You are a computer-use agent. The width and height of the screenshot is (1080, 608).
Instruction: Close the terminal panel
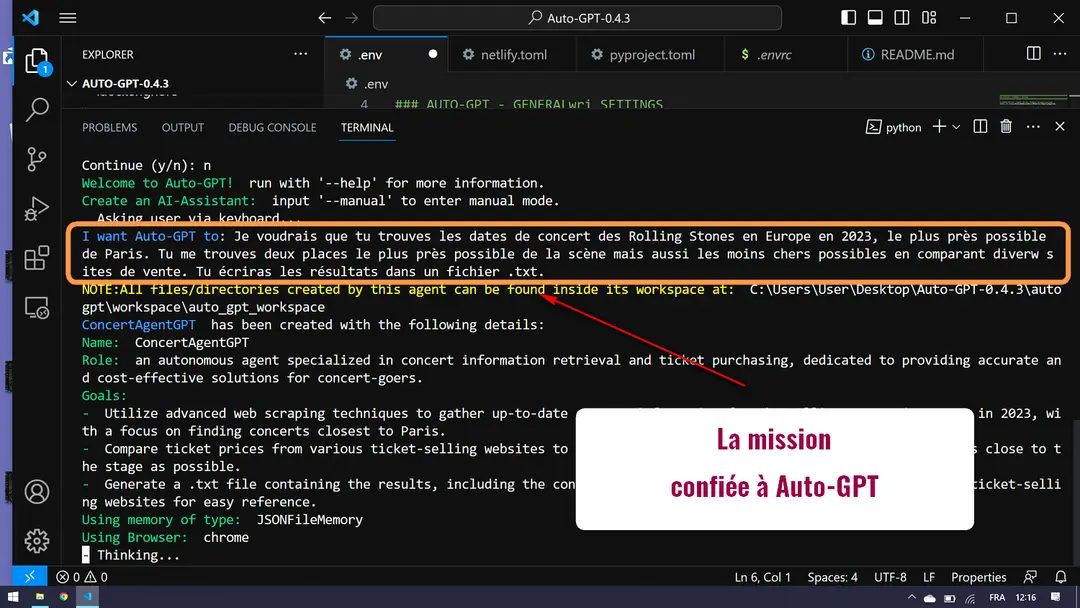1060,127
